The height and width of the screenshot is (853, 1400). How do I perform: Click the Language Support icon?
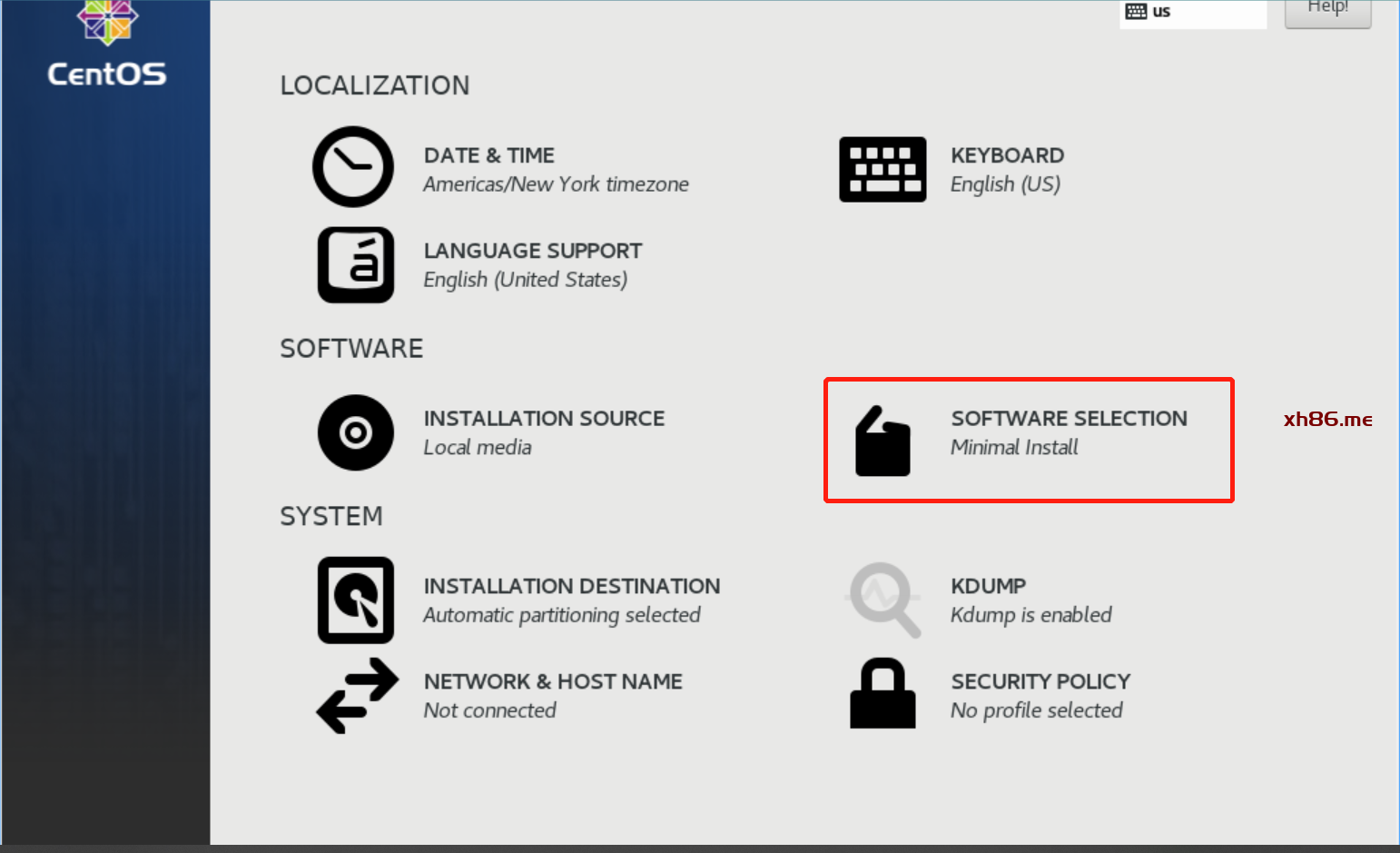point(355,264)
